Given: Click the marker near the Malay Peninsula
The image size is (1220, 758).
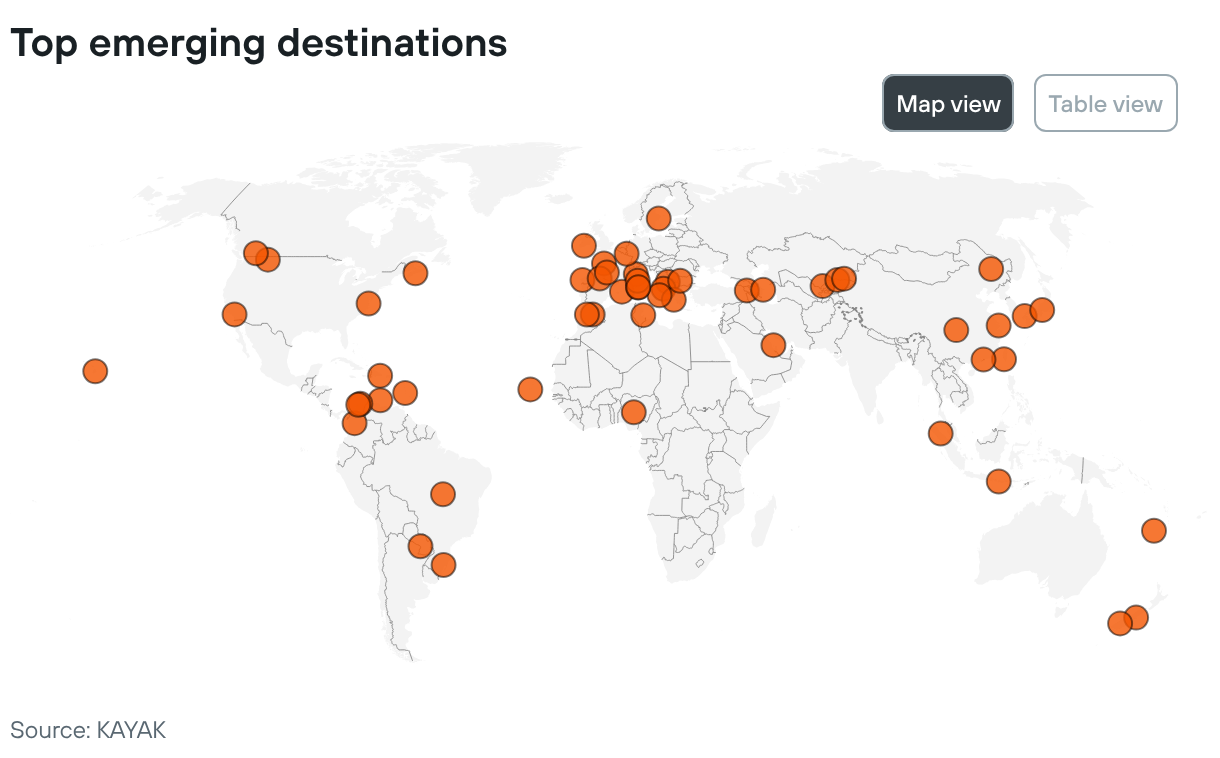Looking at the screenshot, I should pyautogui.click(x=940, y=433).
